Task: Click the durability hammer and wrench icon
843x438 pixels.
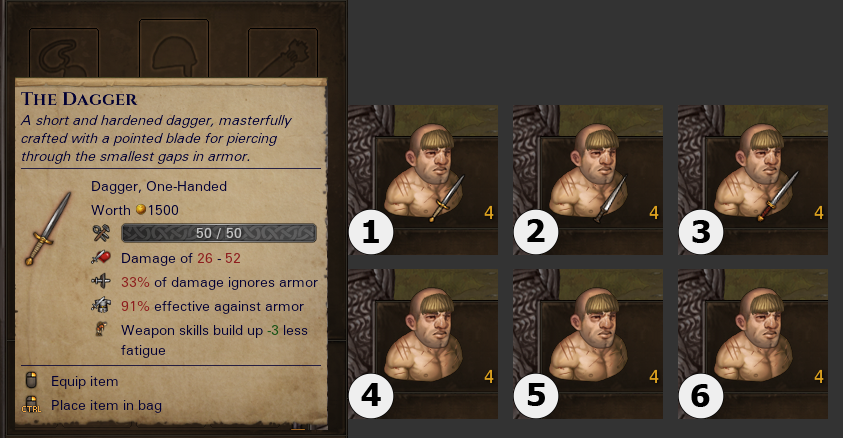Action: pos(101,233)
